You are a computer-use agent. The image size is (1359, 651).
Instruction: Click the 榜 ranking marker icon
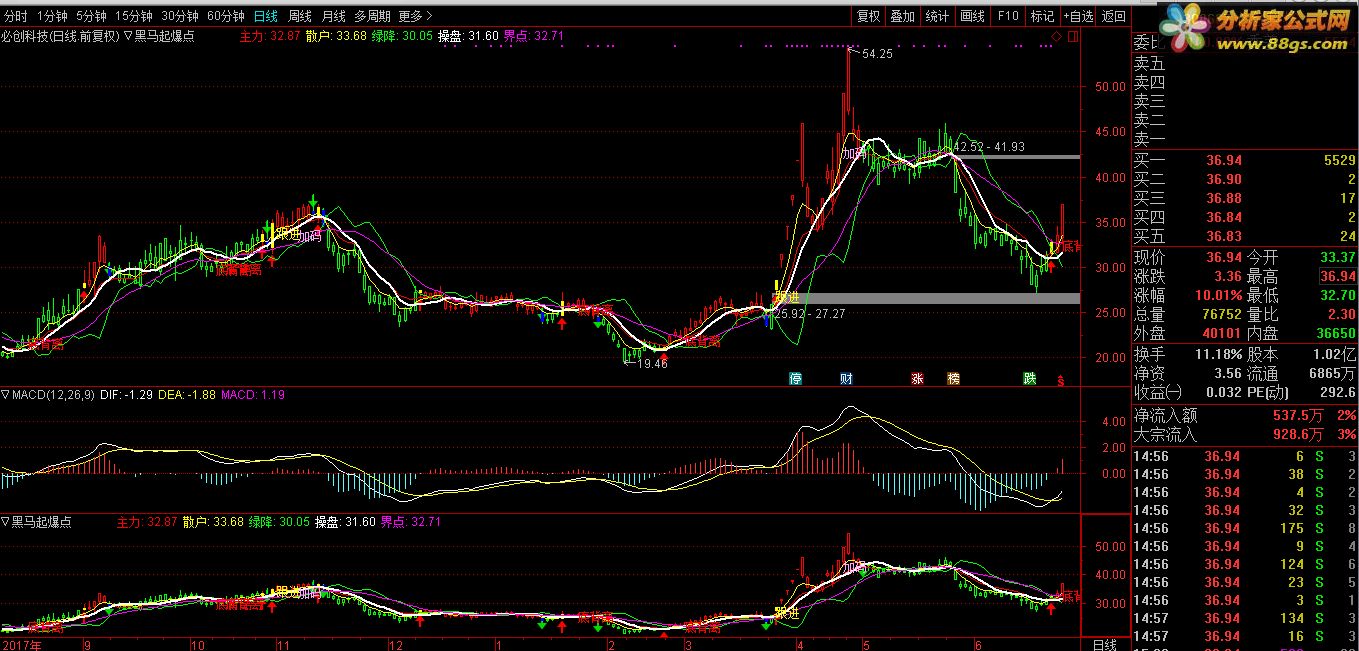tap(953, 379)
